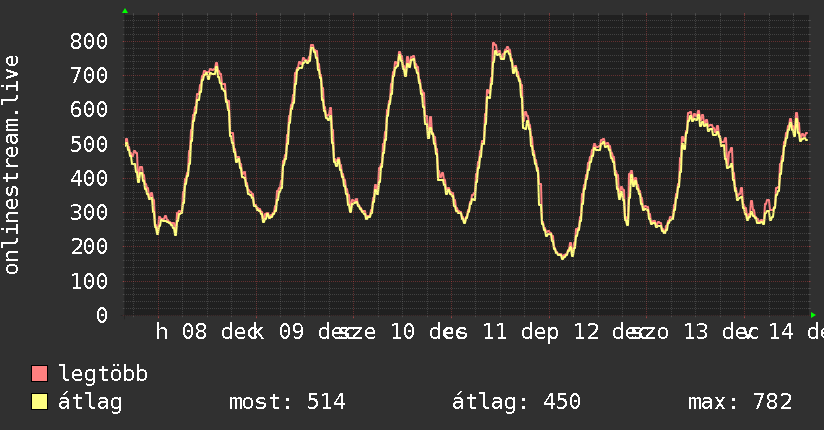Click the 08 date label on x-axis
Screen dimensions: 824x430
pyautogui.click(x=194, y=332)
